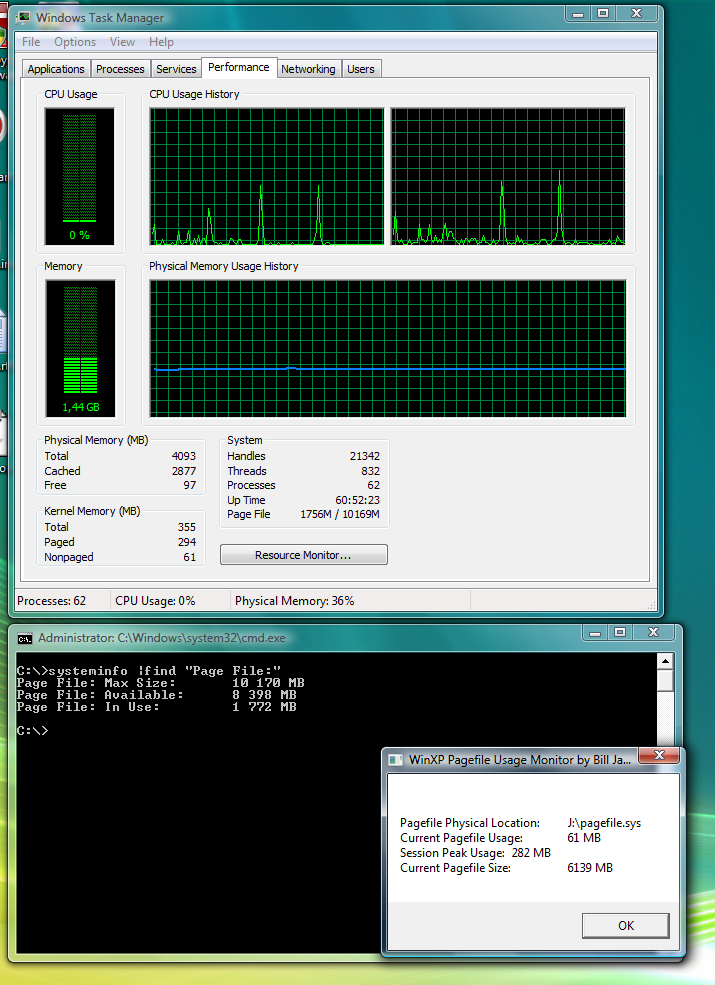Image resolution: width=715 pixels, height=985 pixels.
Task: Click the Resource Monitor button
Action: point(303,555)
